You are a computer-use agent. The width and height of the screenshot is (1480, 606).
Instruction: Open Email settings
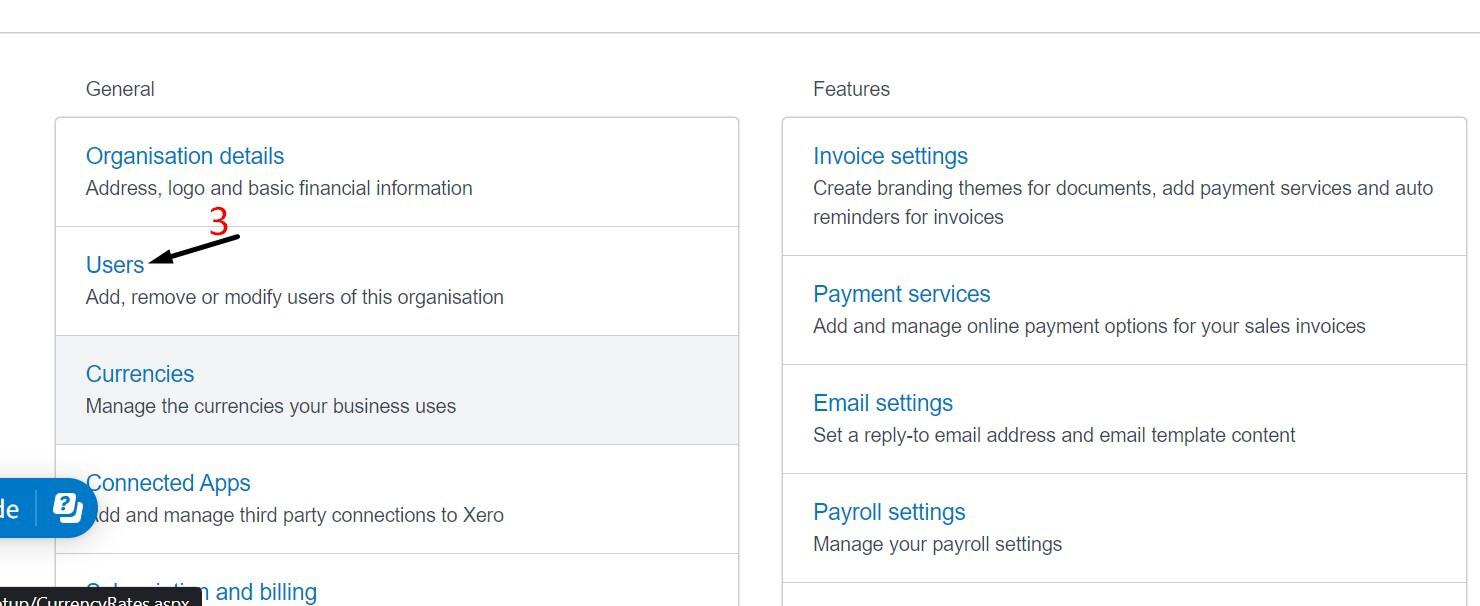tap(882, 403)
